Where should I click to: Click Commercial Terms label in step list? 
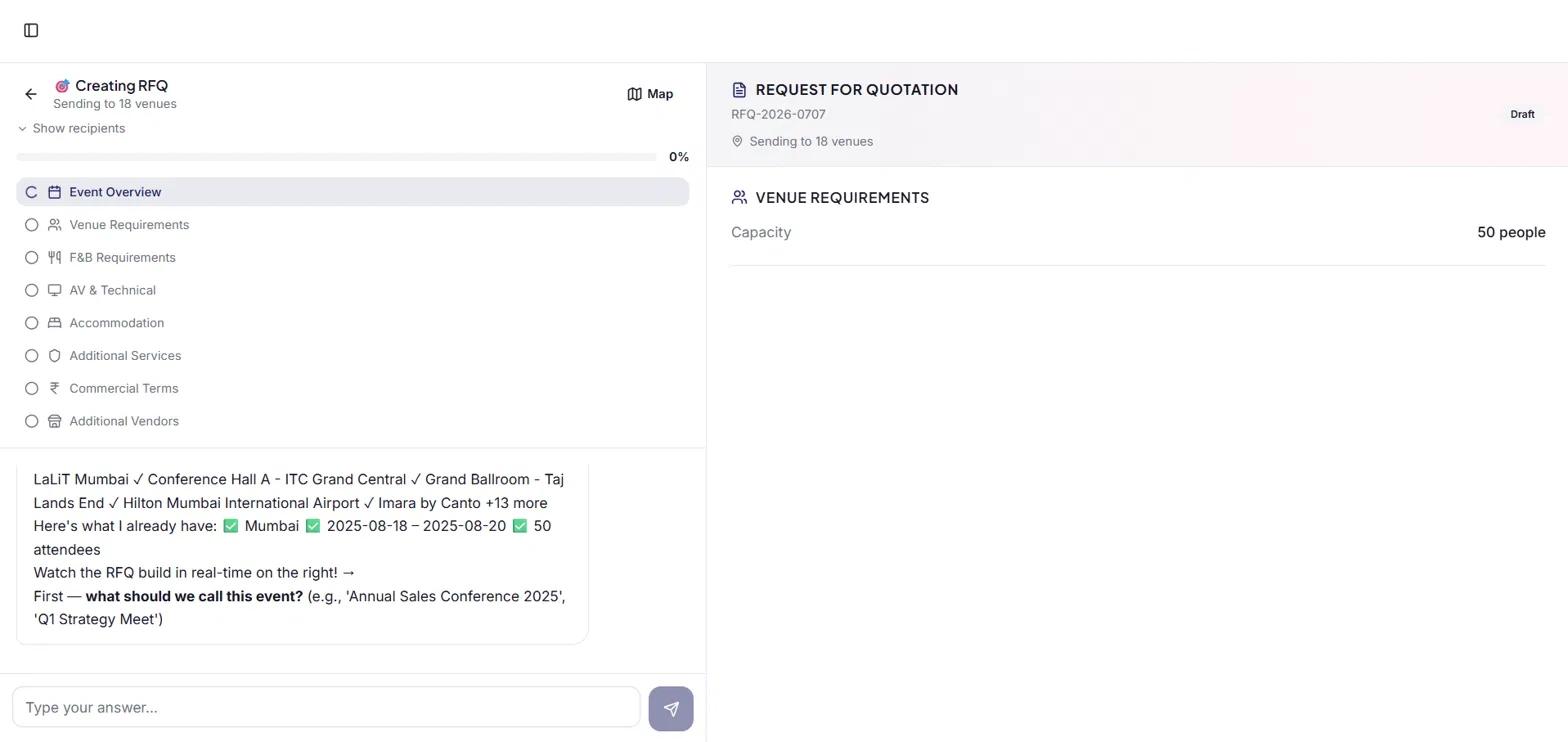pos(124,388)
